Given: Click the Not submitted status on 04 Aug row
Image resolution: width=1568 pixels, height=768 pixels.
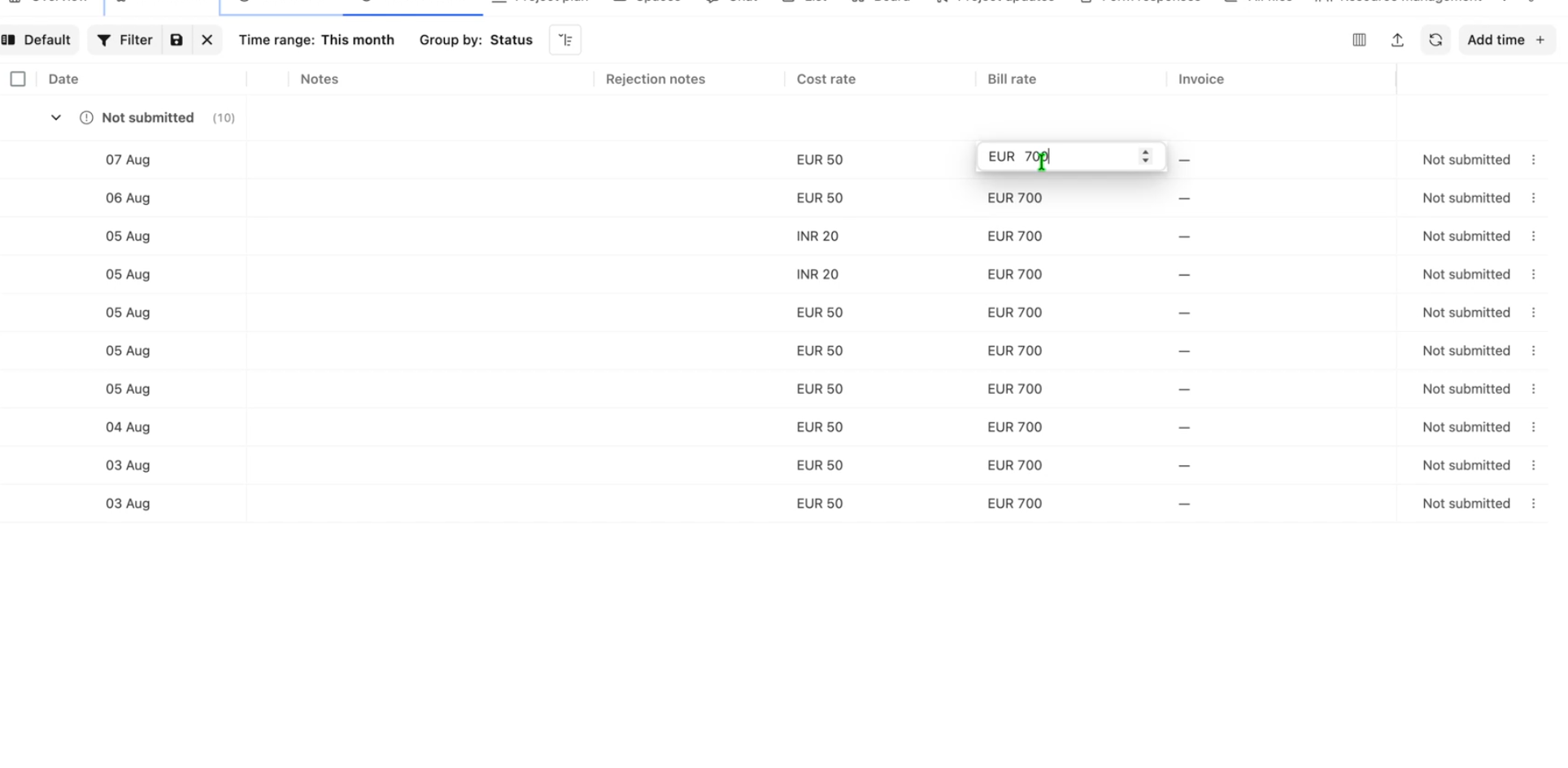Looking at the screenshot, I should tap(1466, 427).
